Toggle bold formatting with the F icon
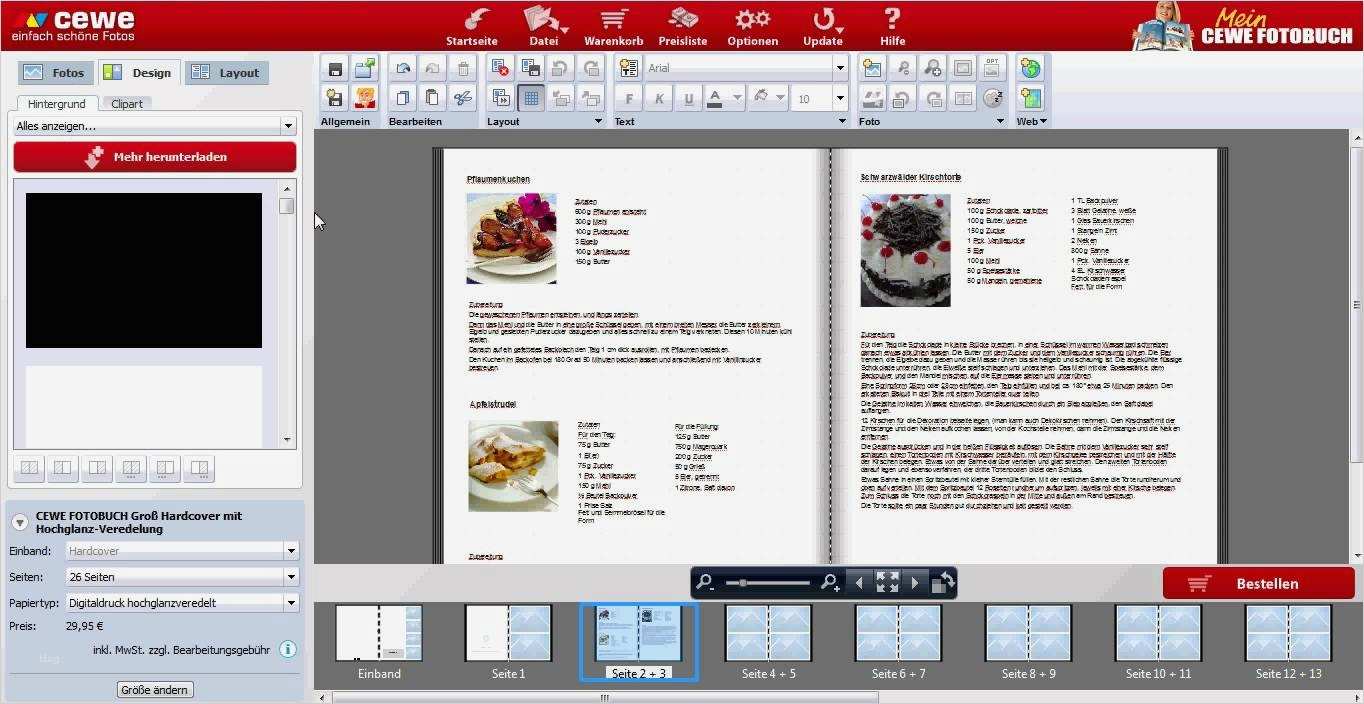1364x704 pixels. (629, 99)
